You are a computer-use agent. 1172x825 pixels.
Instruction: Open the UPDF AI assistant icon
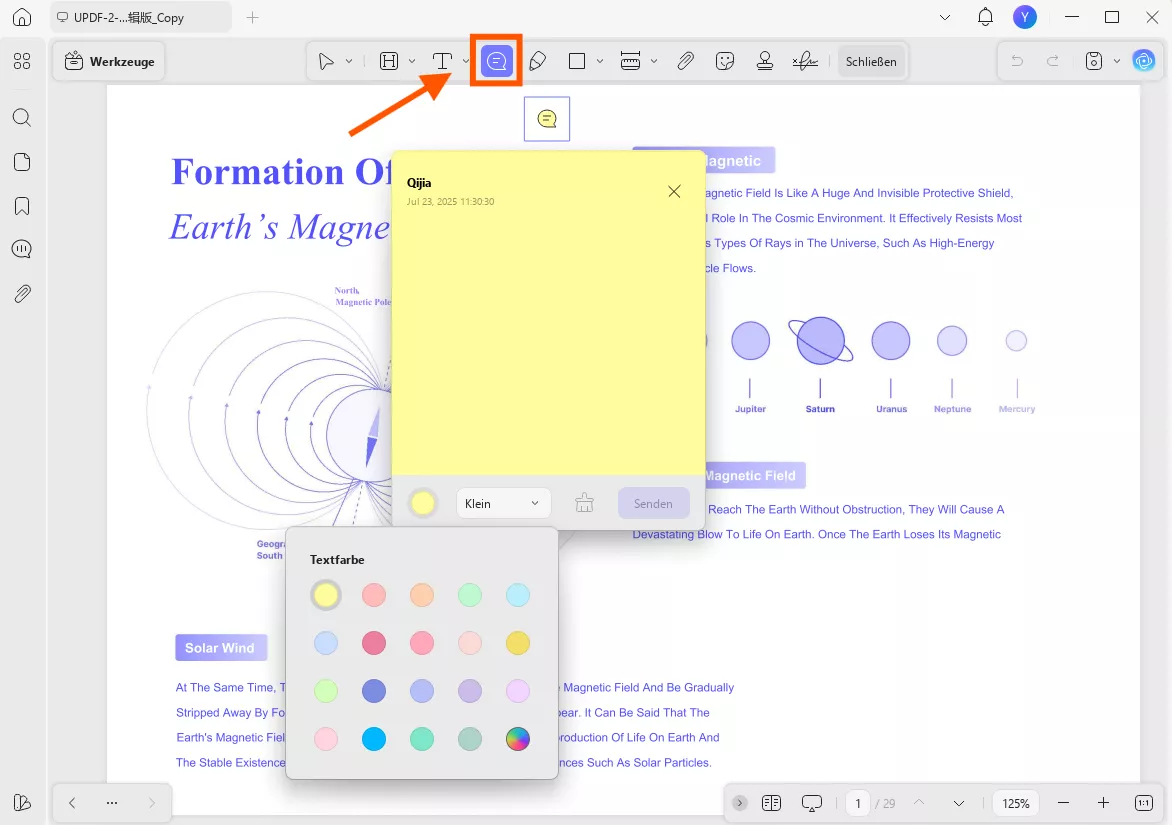[x=1144, y=61]
